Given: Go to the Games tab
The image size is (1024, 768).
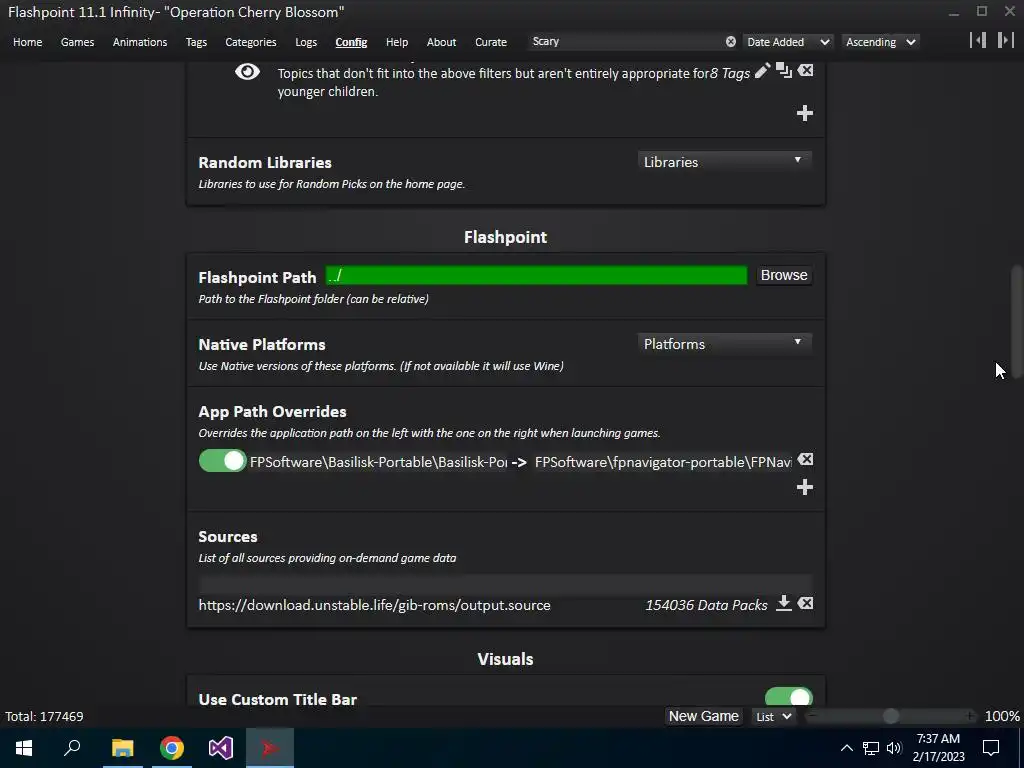Looking at the screenshot, I should (x=77, y=42).
